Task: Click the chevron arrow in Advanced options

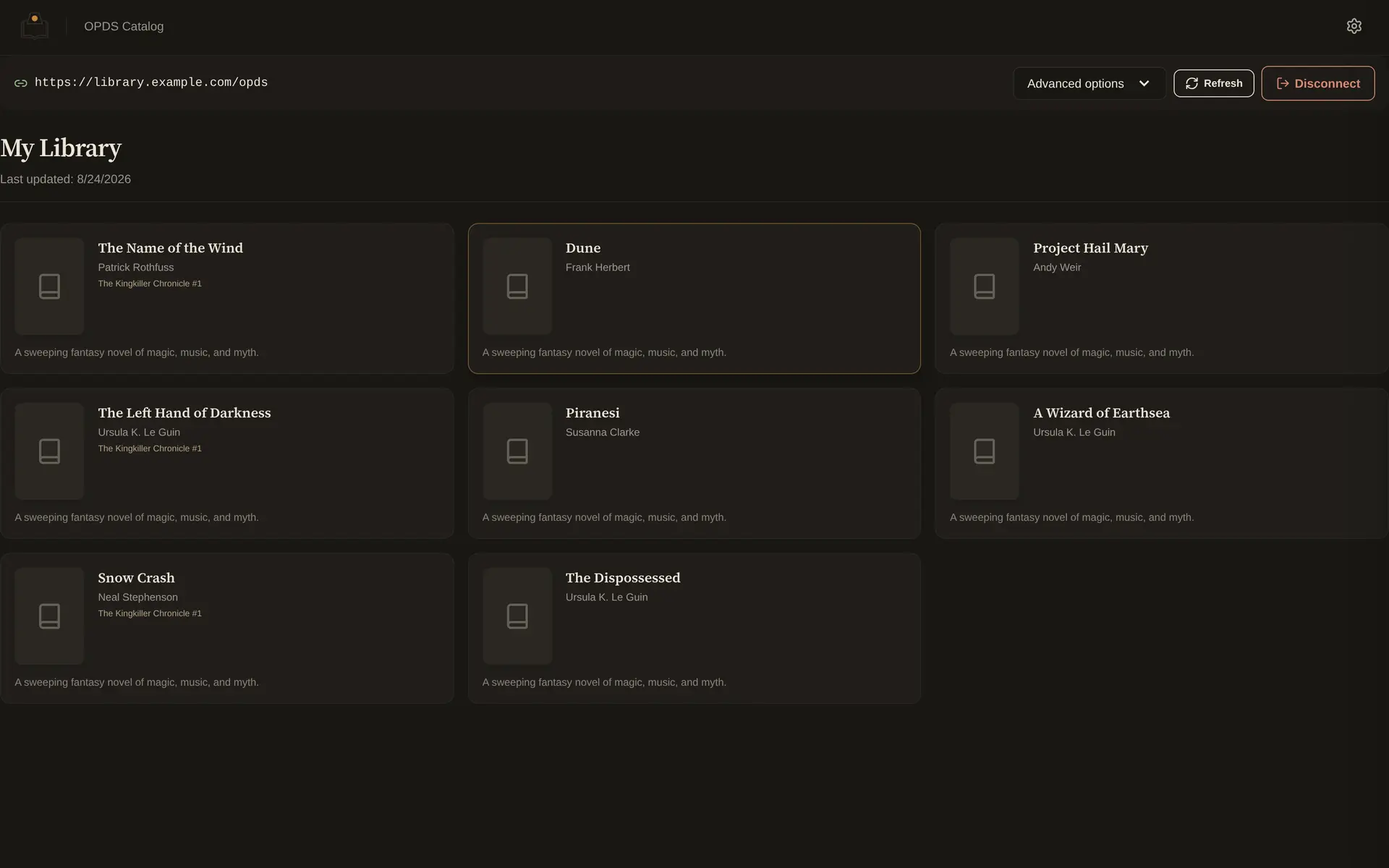Action: tap(1144, 83)
